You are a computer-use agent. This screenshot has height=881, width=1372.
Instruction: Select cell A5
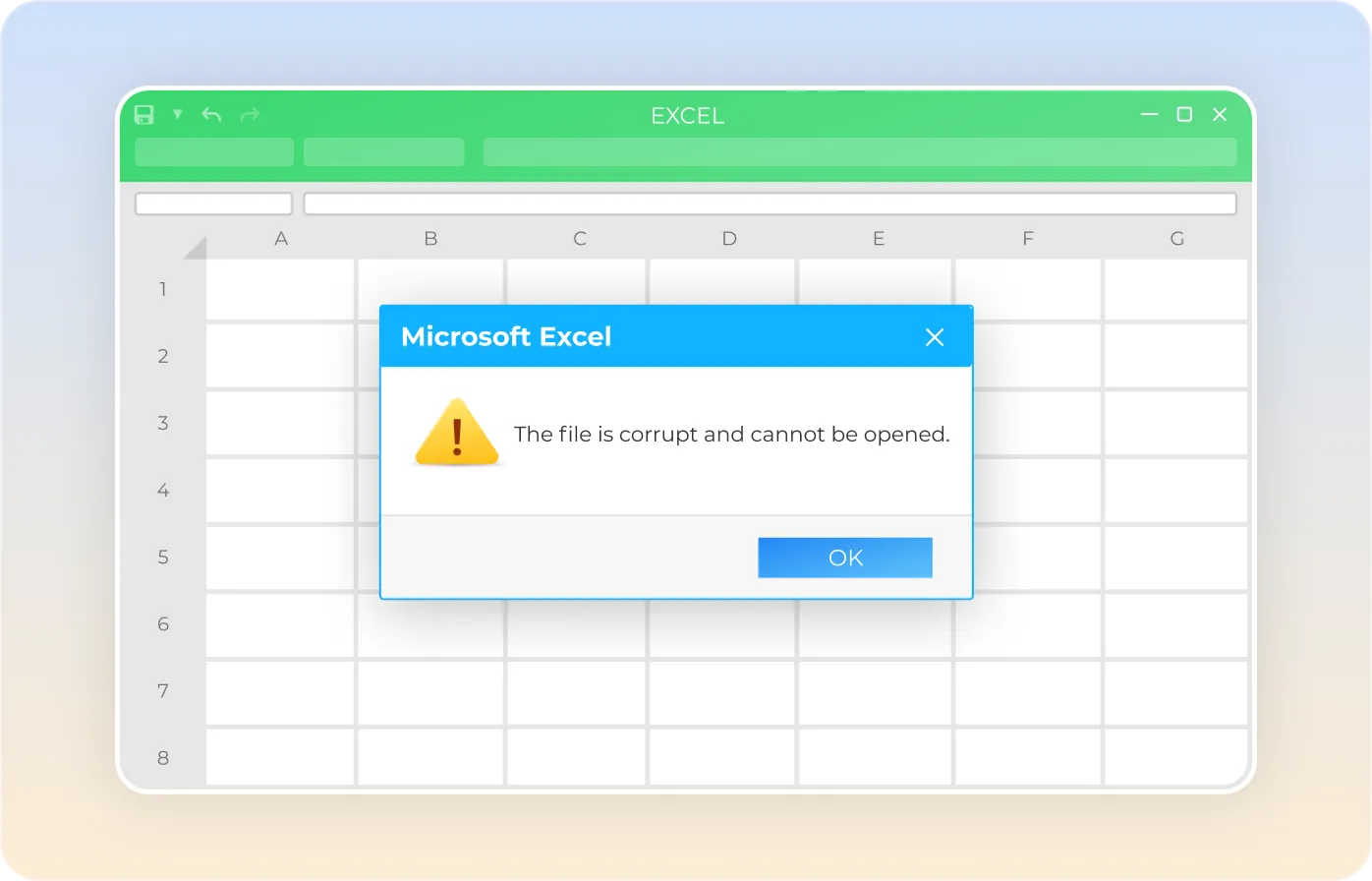280,558
